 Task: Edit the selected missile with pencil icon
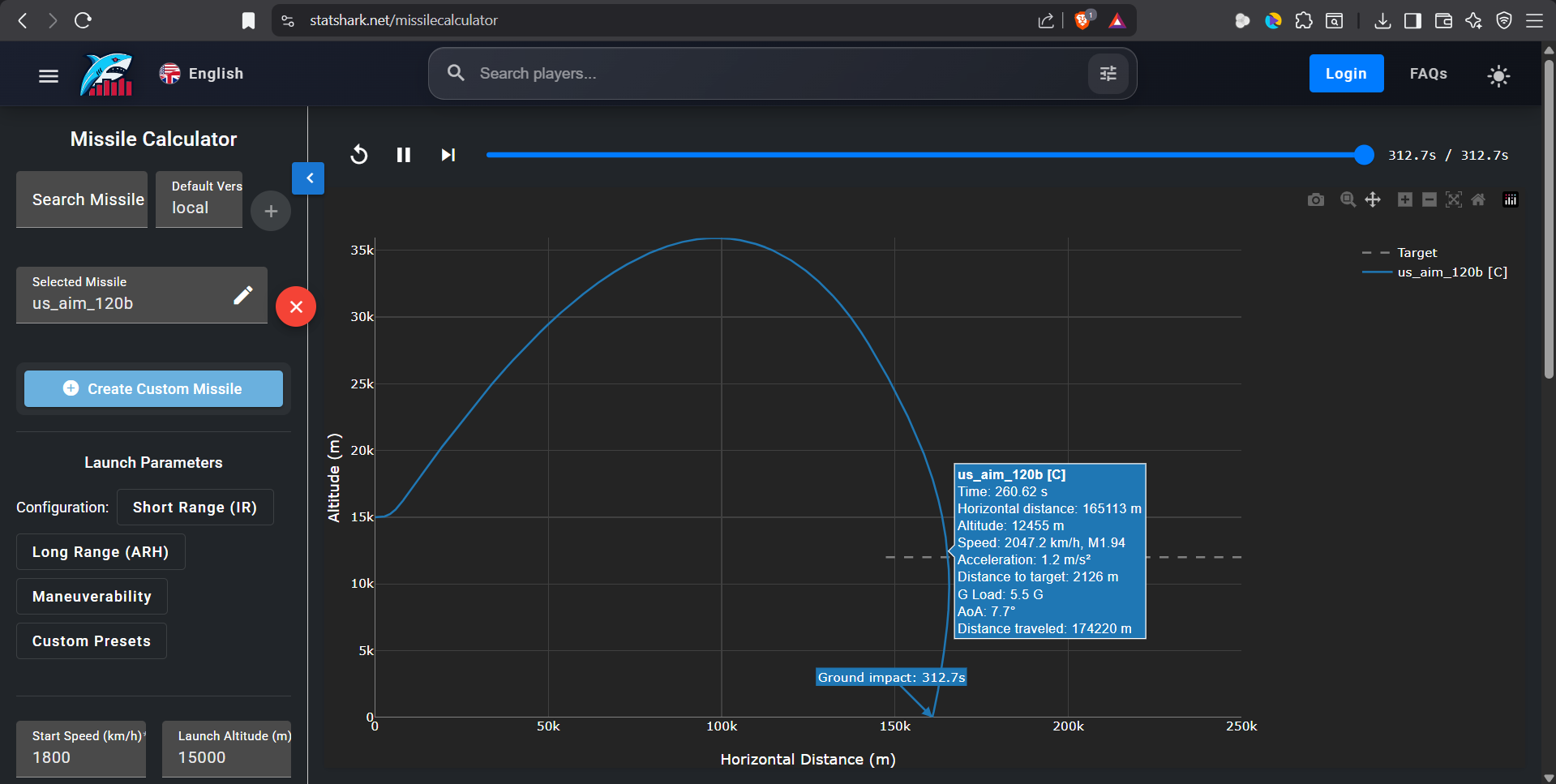point(242,295)
